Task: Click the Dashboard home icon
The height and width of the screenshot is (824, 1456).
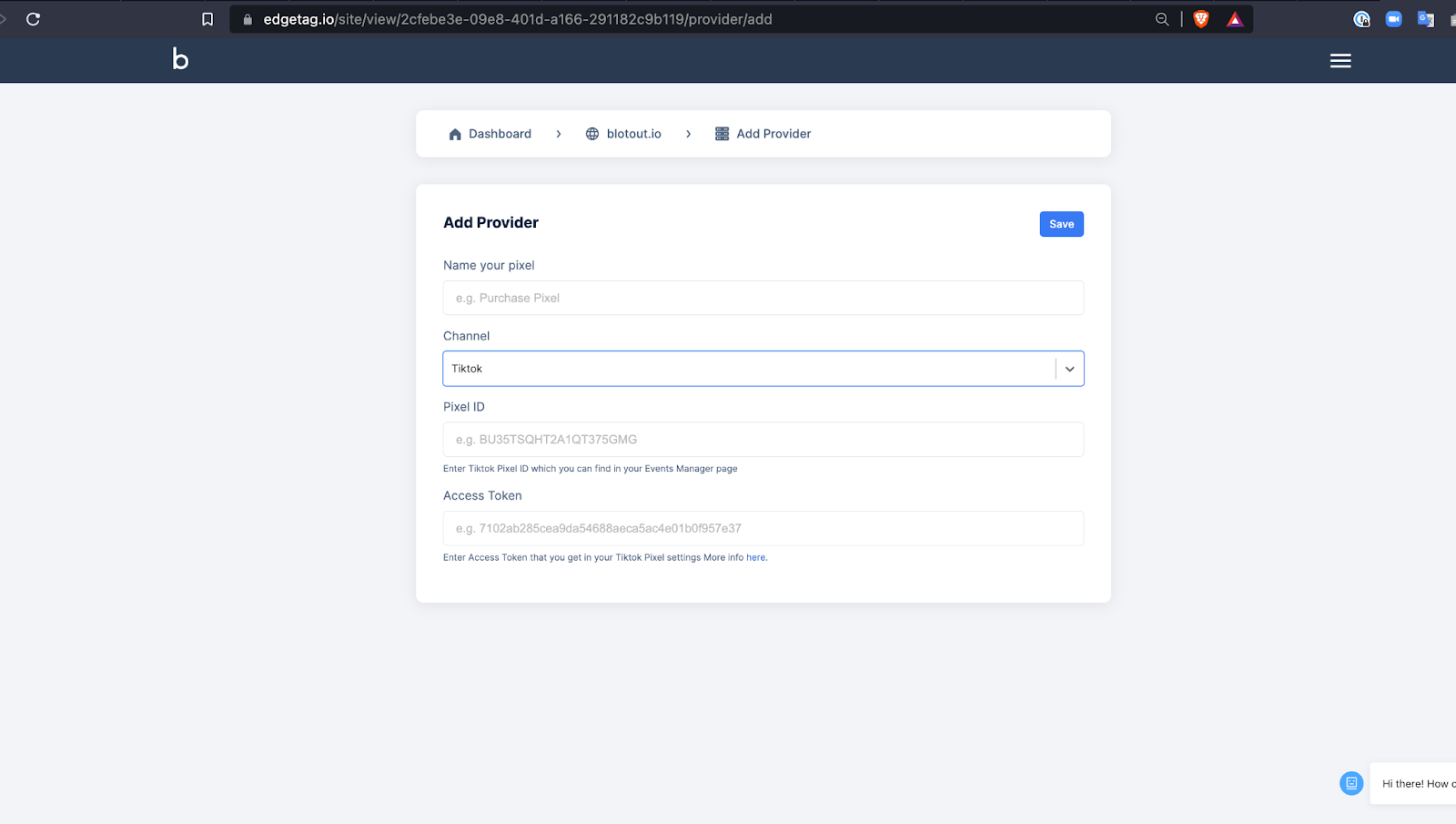Action: coord(455,134)
